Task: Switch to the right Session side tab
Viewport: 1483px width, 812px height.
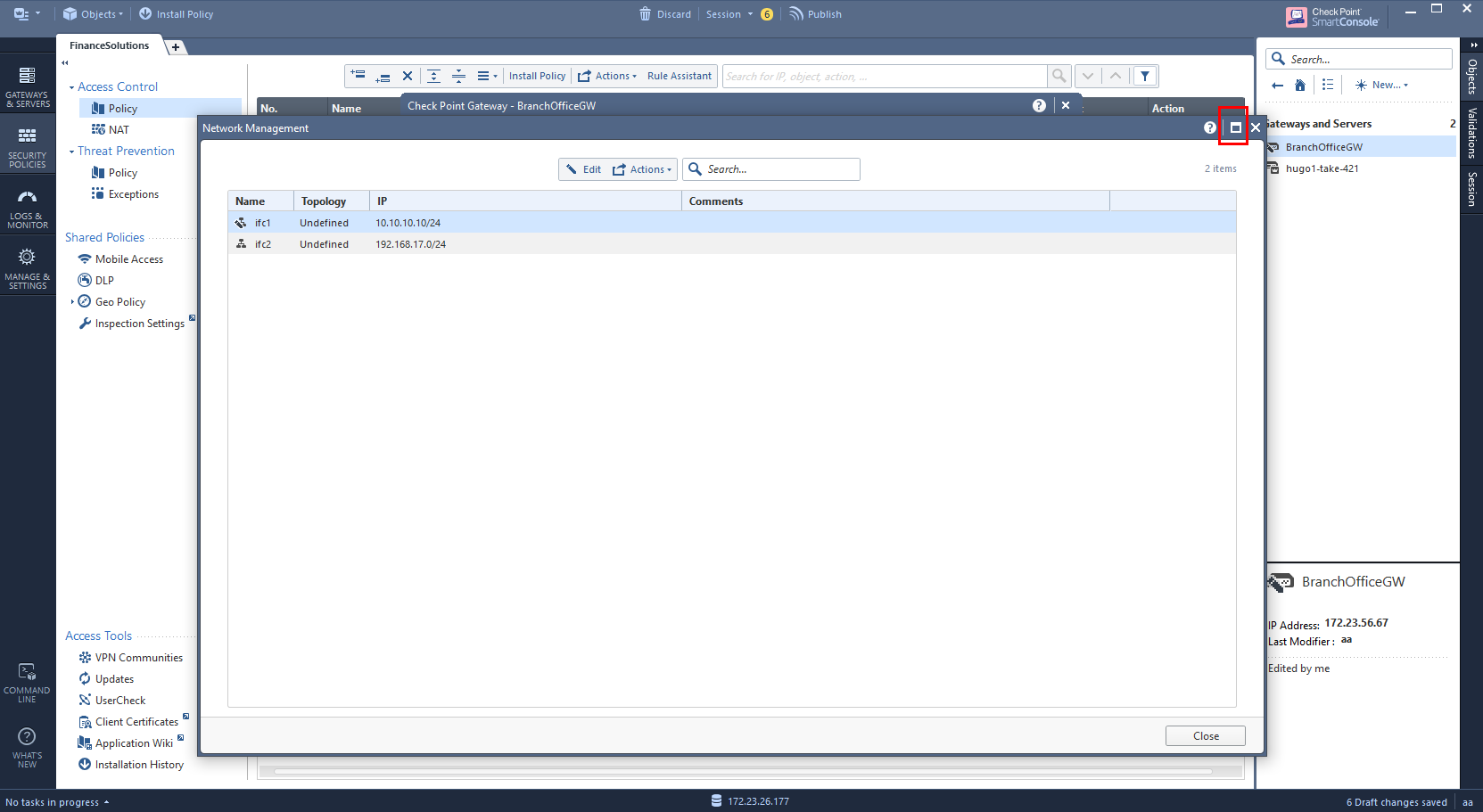Action: [1472, 189]
